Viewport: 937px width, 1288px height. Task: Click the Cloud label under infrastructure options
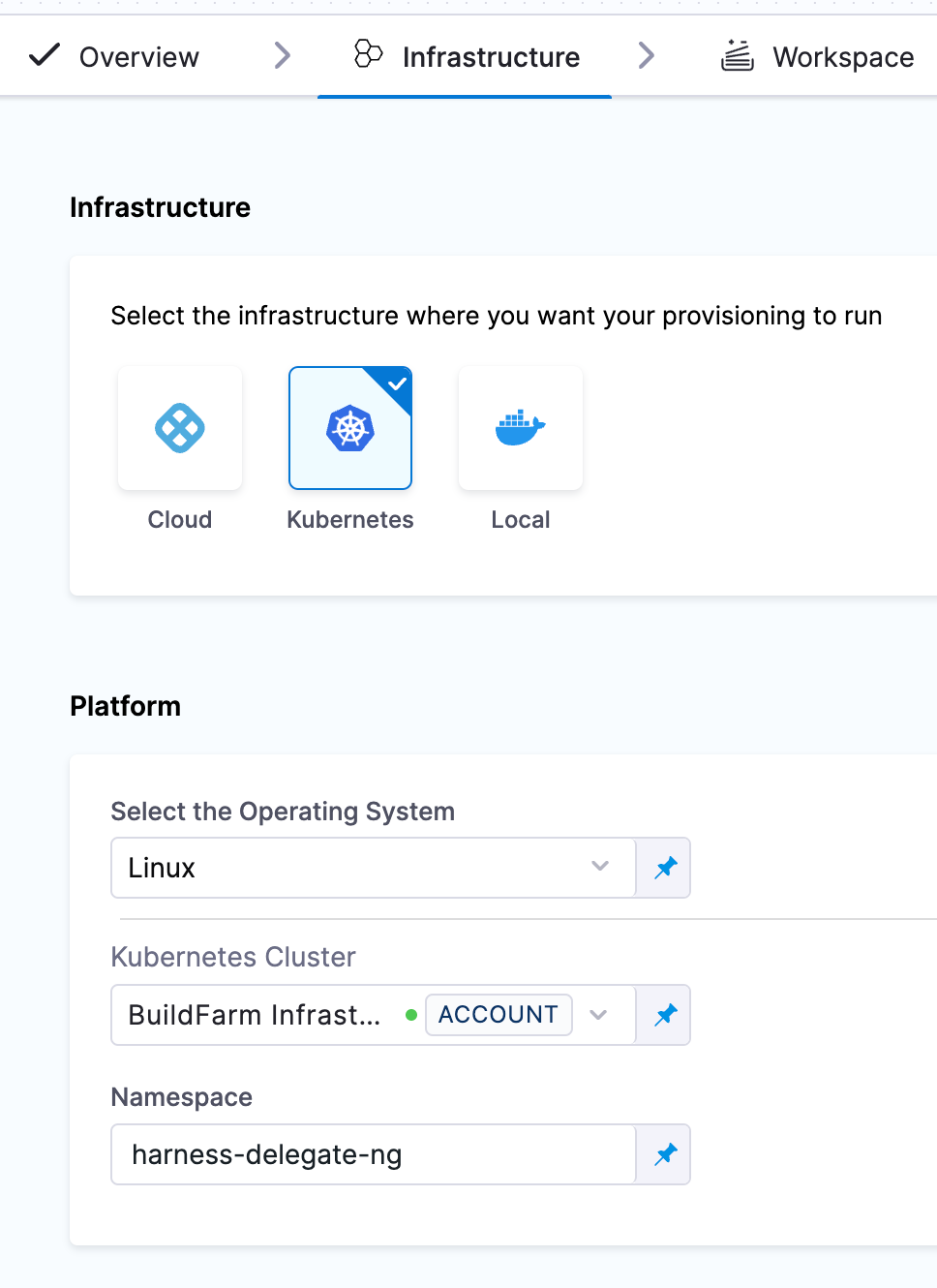click(180, 520)
